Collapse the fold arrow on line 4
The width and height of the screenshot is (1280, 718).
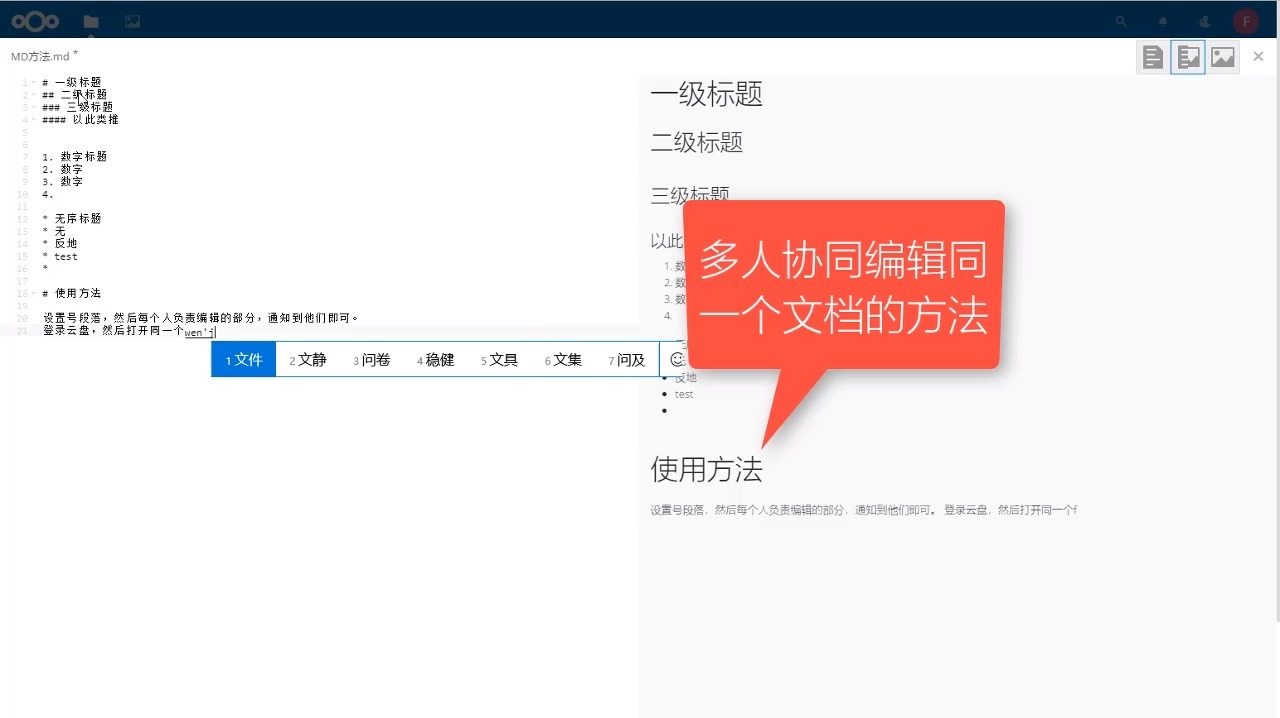[x=33, y=119]
